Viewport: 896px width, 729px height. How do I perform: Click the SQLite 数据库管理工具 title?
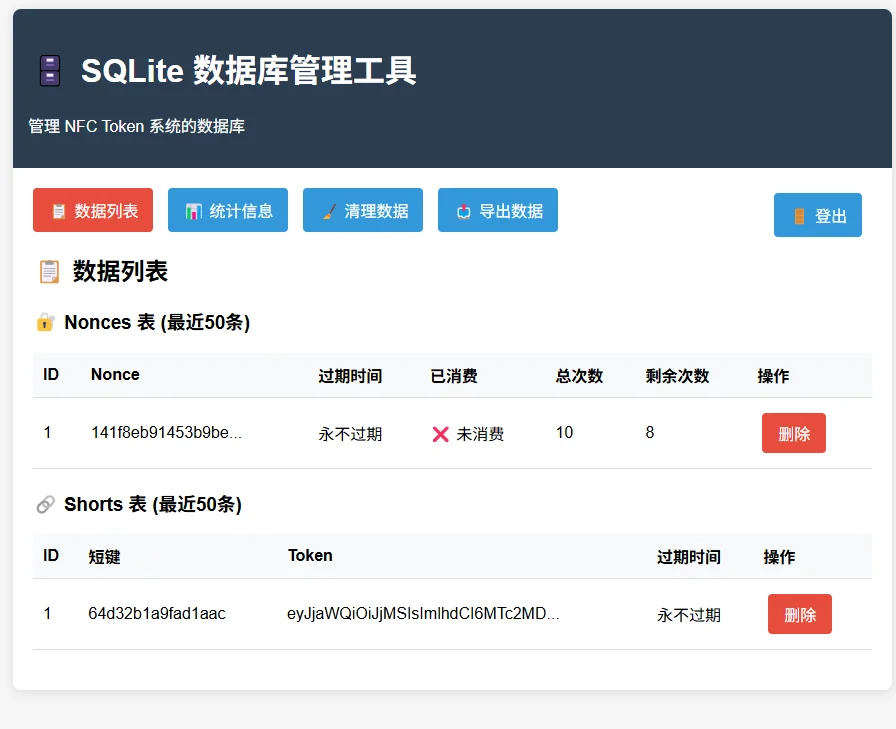pyautogui.click(x=248, y=71)
